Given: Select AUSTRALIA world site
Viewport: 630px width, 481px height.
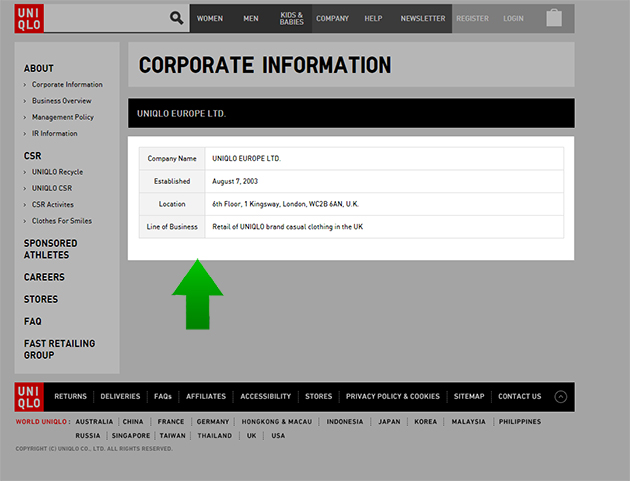Looking at the screenshot, I should 94,422.
